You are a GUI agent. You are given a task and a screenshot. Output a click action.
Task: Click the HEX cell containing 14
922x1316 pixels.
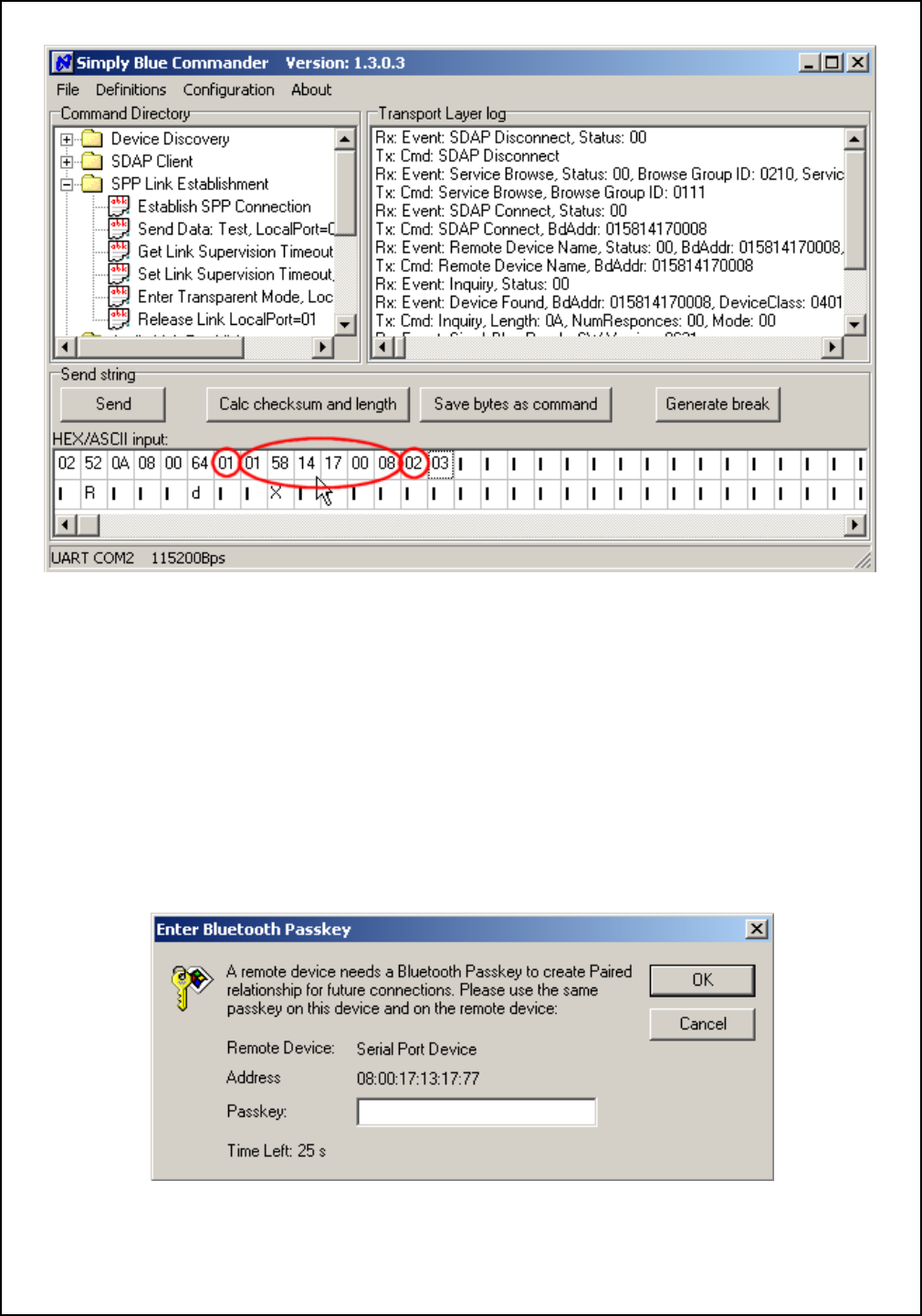click(x=307, y=464)
